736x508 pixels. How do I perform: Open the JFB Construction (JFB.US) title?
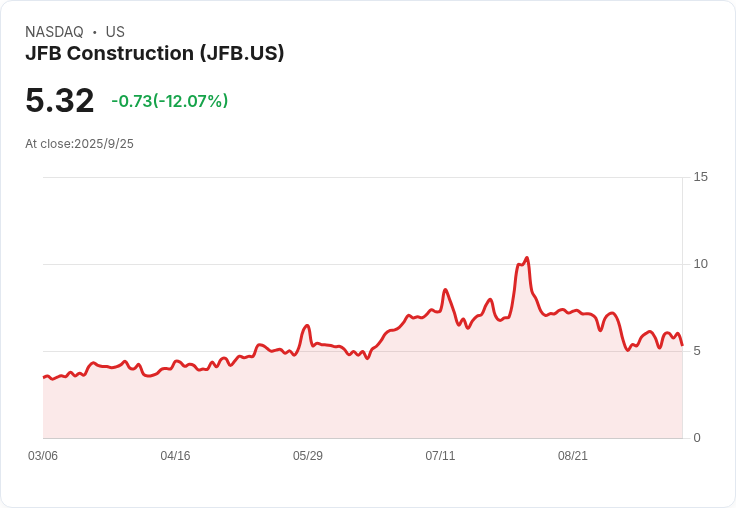[x=155, y=53]
